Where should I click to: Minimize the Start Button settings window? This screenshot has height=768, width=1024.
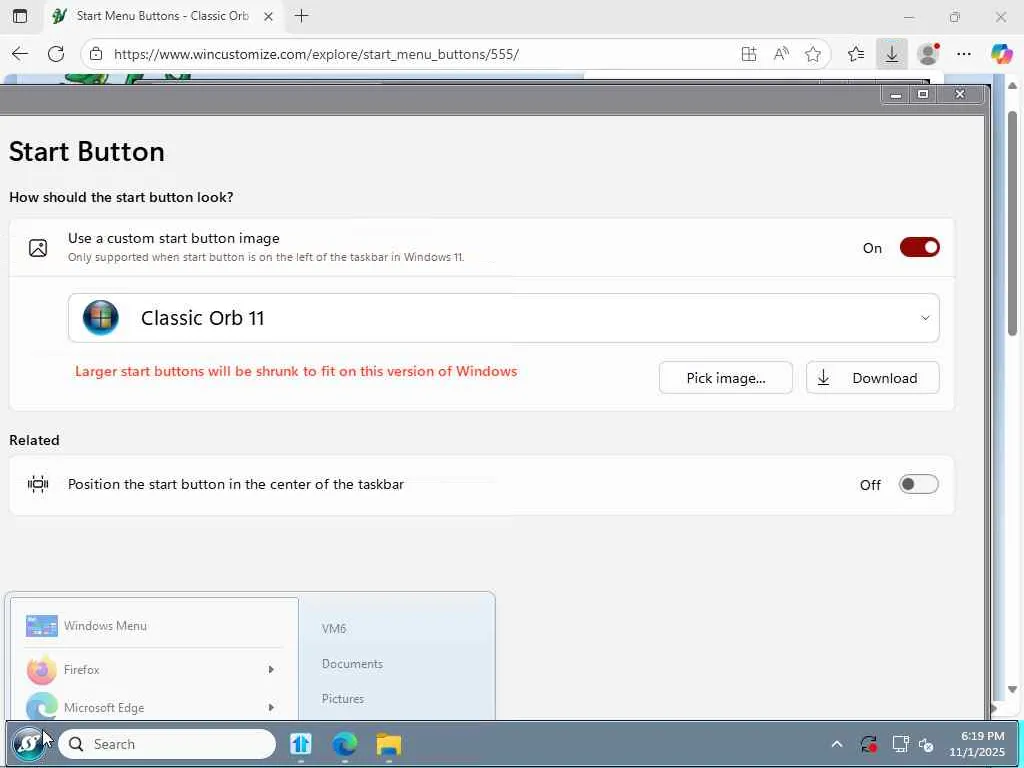pyautogui.click(x=896, y=95)
